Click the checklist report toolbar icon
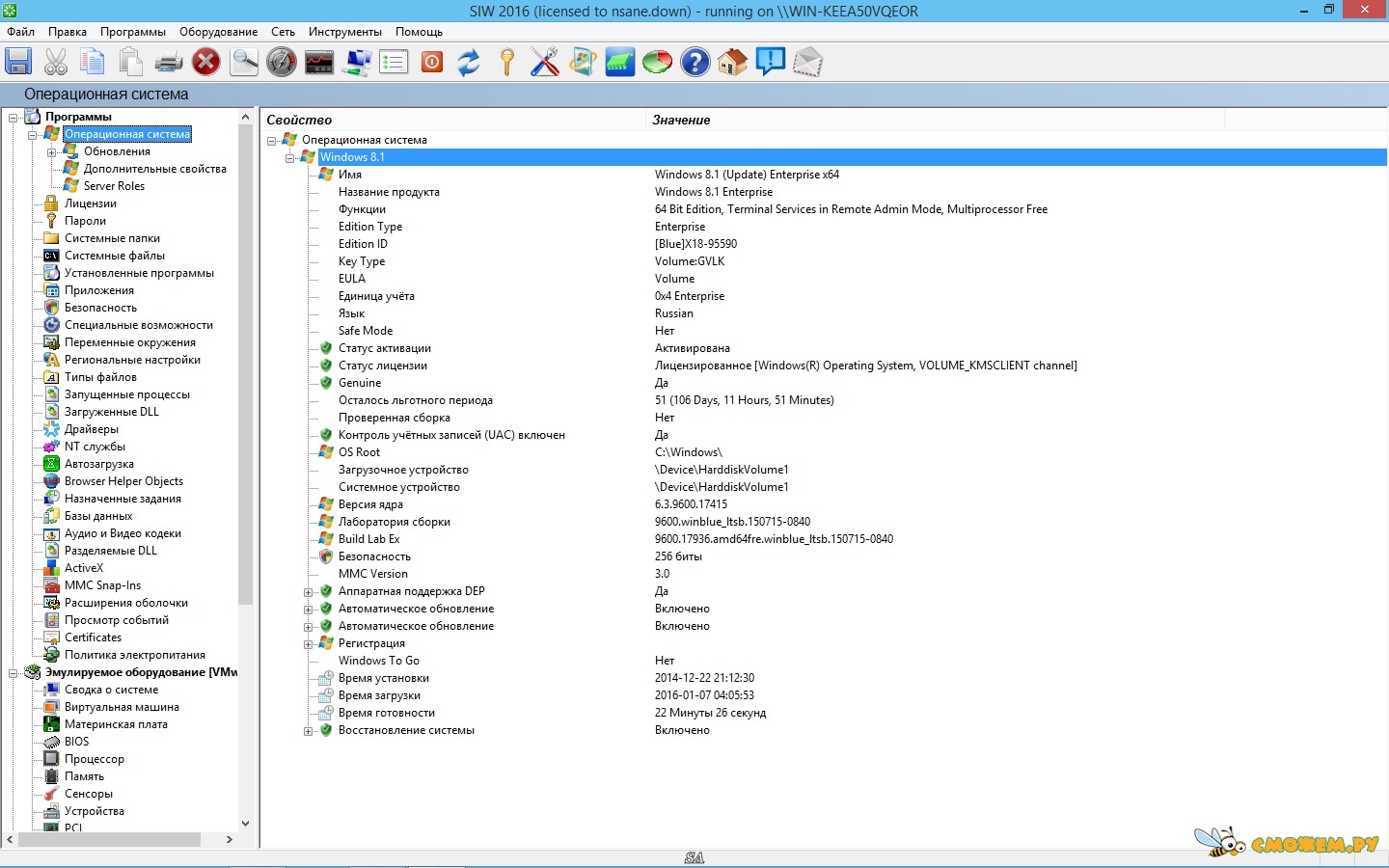 tap(394, 63)
